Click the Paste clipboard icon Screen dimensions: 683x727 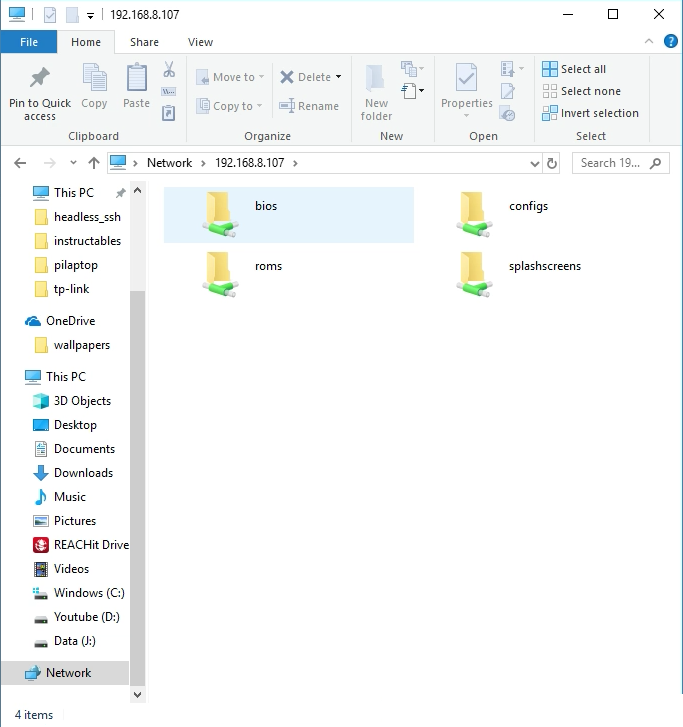click(136, 77)
